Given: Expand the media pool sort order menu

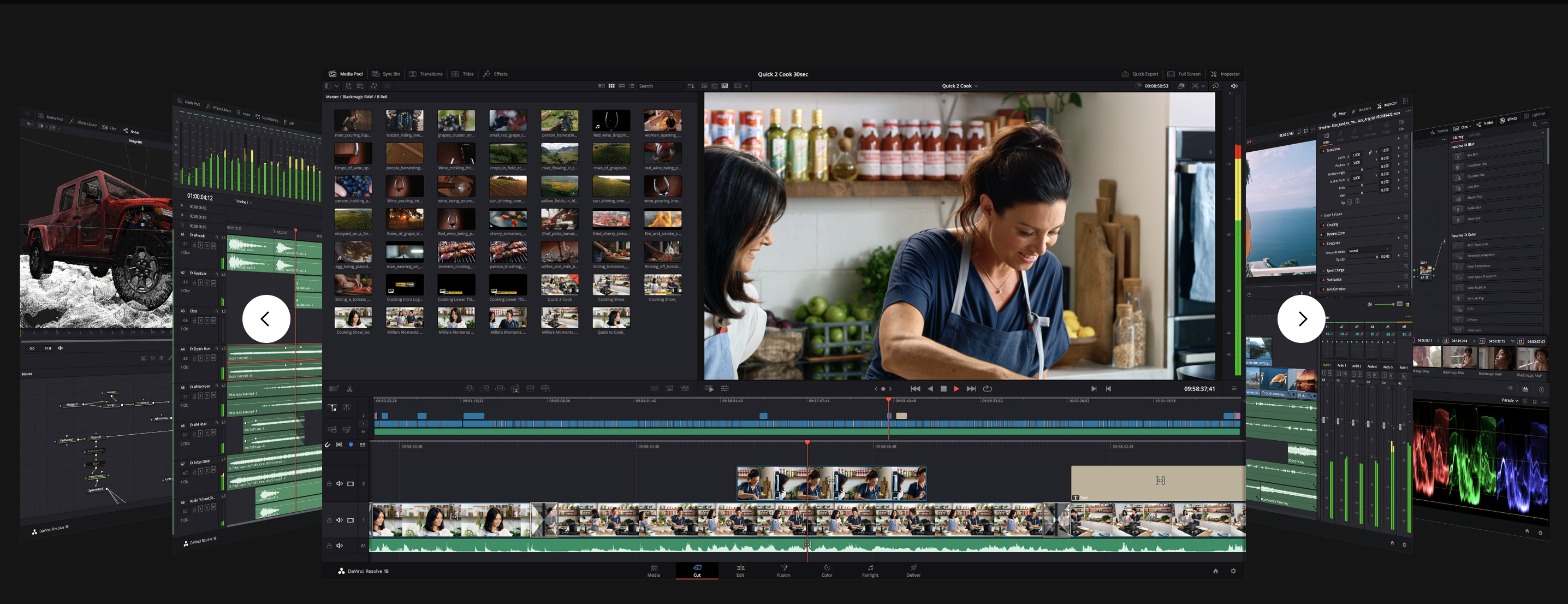Looking at the screenshot, I should coord(690,86).
